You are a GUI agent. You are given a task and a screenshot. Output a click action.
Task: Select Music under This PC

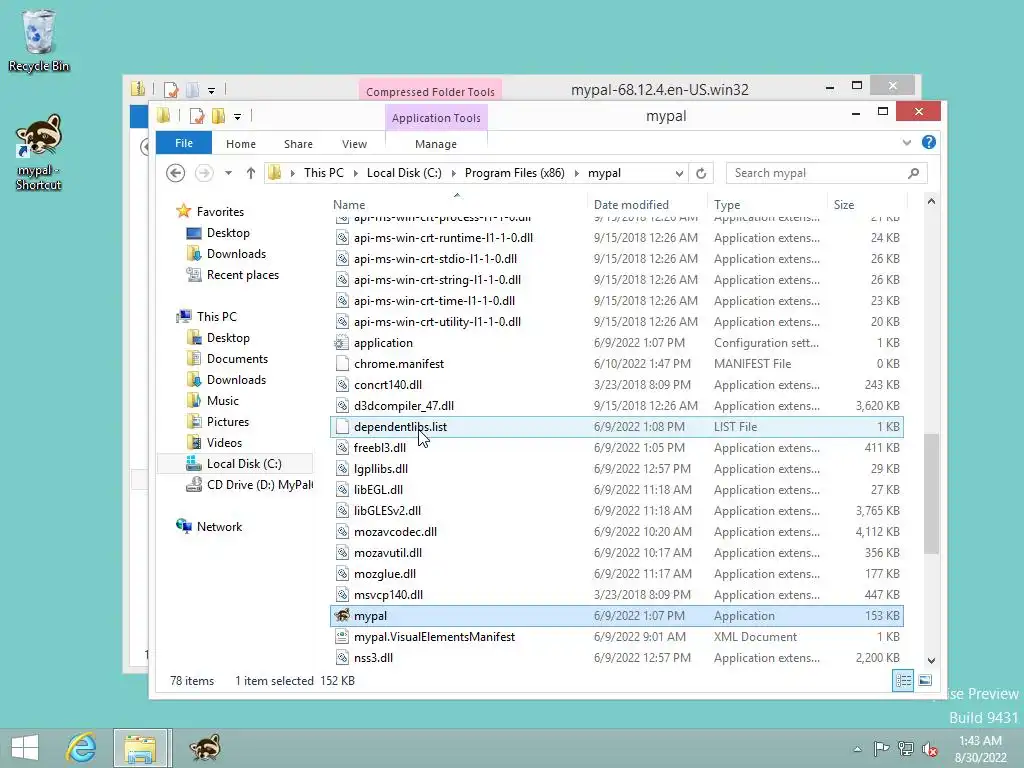(223, 400)
